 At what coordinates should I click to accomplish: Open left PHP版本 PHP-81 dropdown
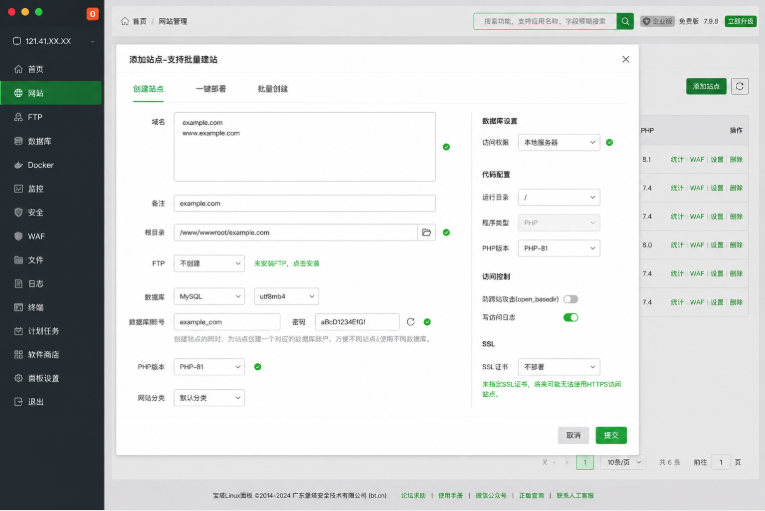click(209, 367)
